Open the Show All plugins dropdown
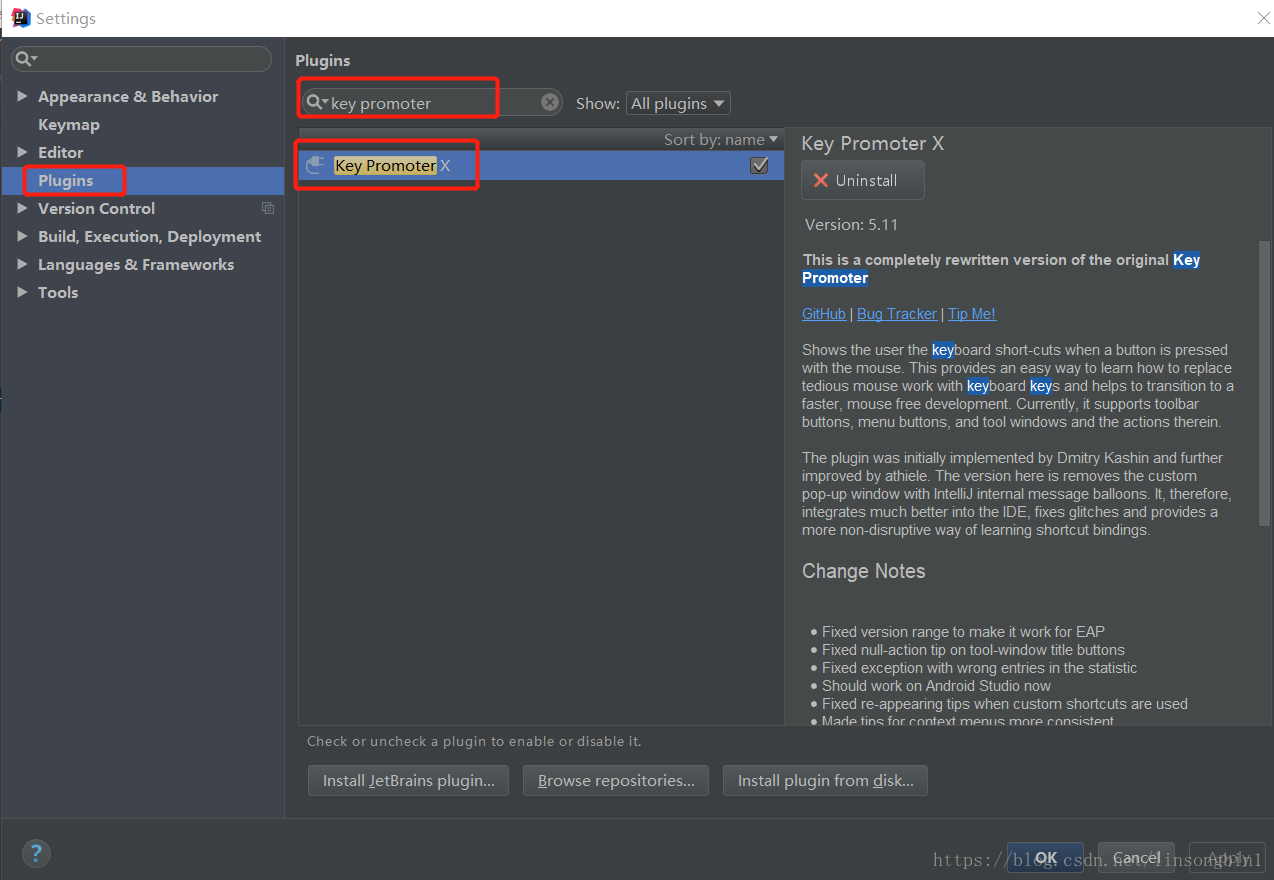 (x=677, y=103)
